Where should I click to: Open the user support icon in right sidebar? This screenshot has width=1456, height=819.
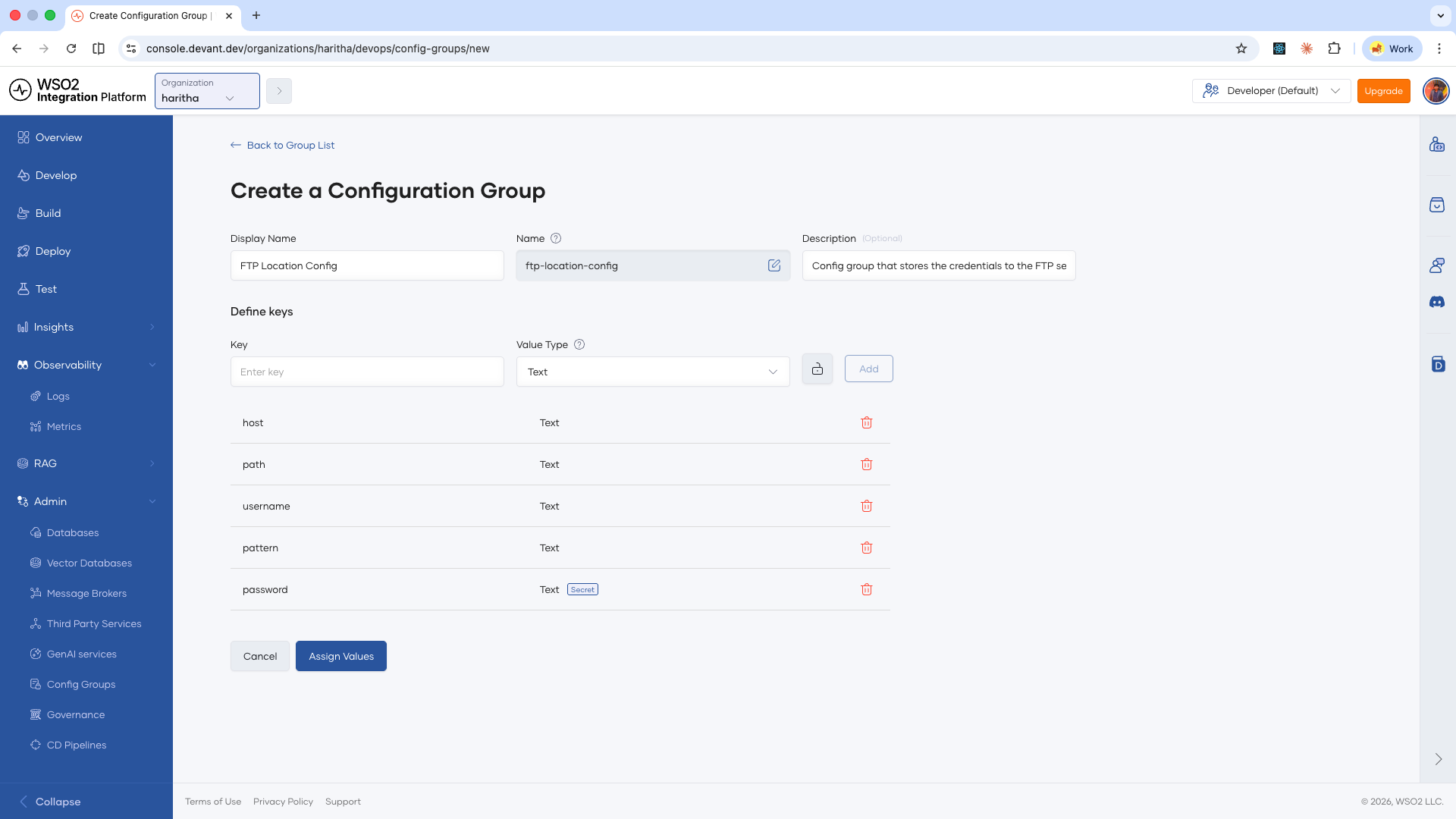click(x=1437, y=265)
